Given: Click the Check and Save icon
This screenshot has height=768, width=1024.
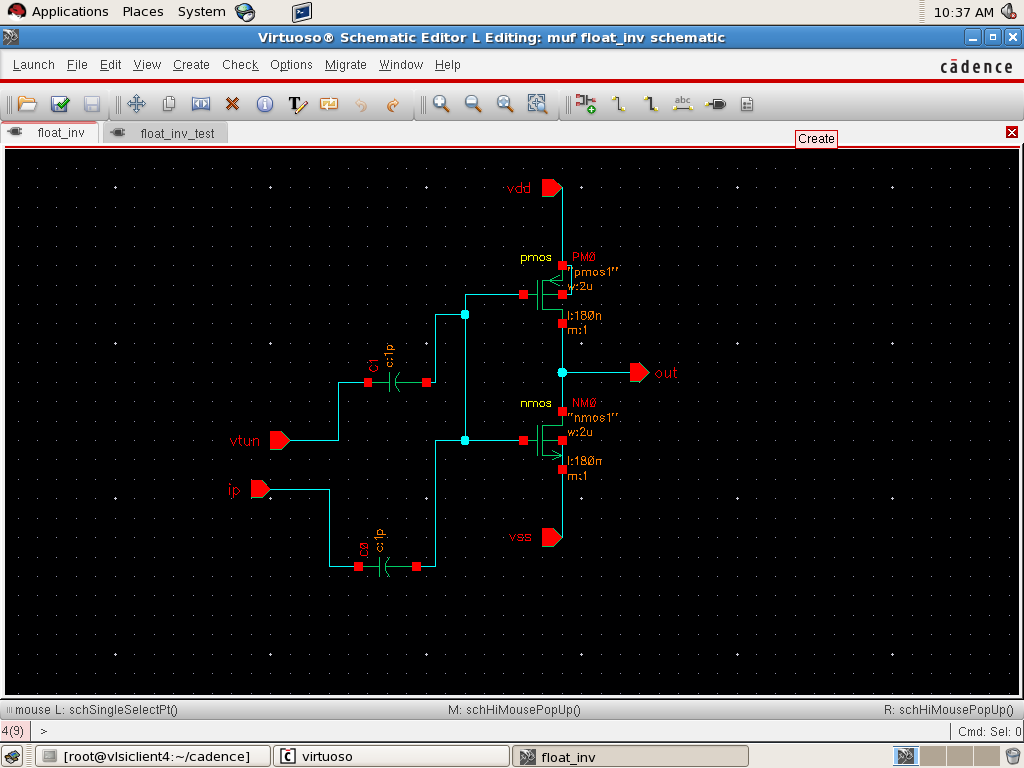Looking at the screenshot, I should pos(60,104).
